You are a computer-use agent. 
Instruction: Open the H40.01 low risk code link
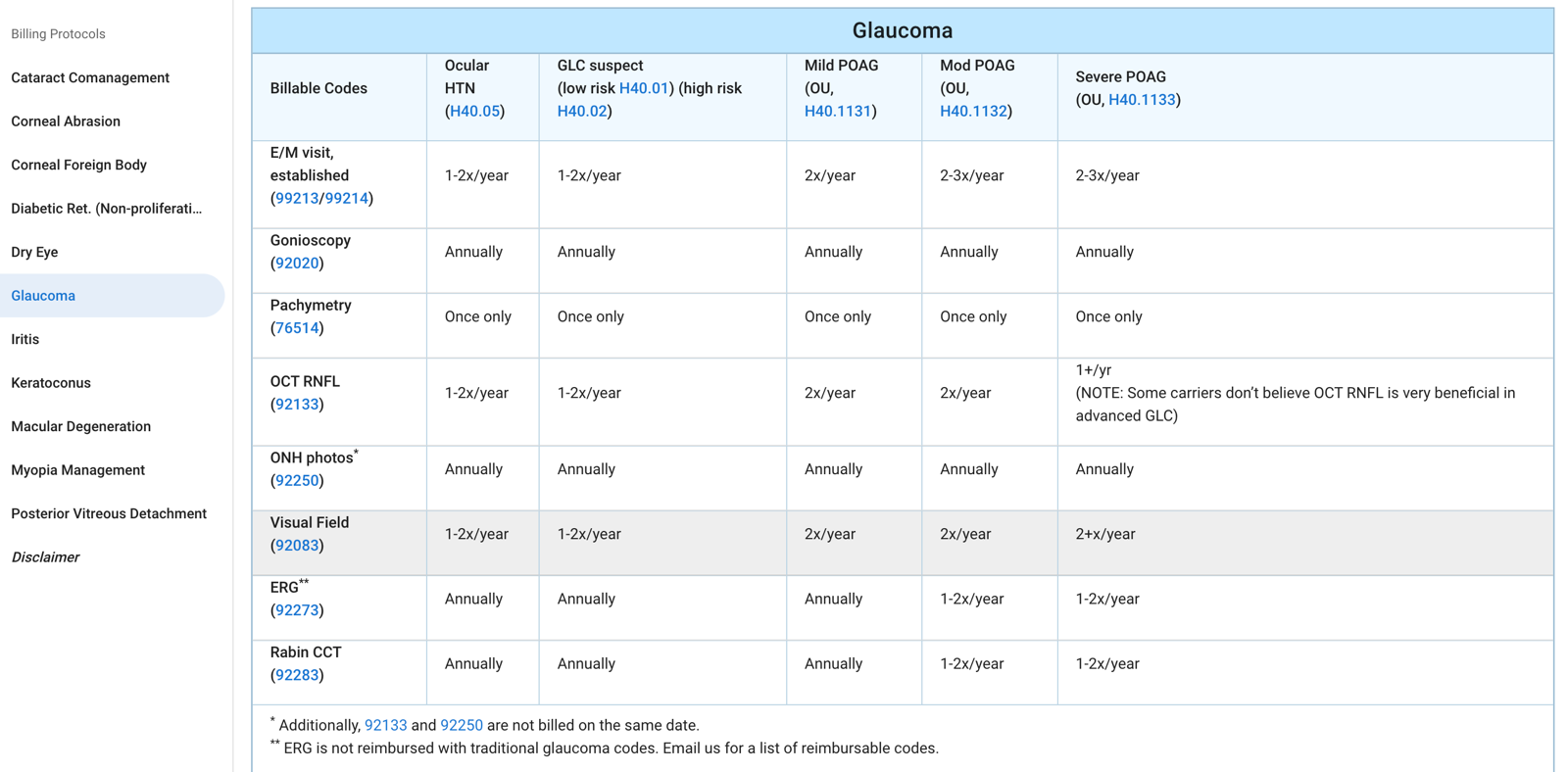click(643, 88)
